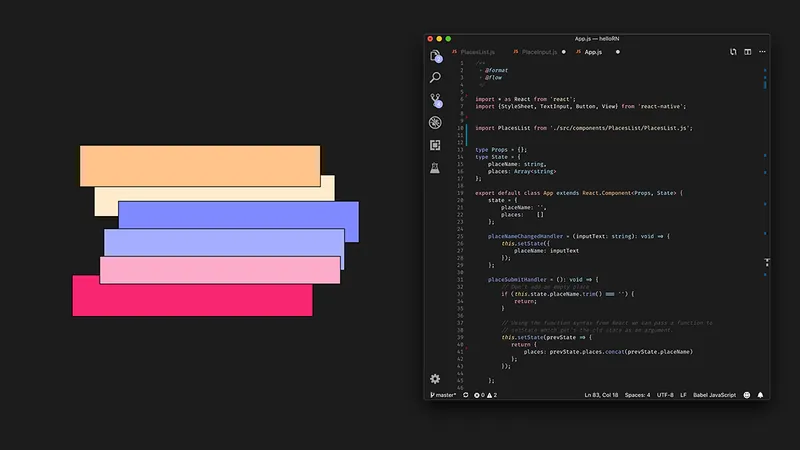Click the pink rectangle swatch
Image resolution: width=800 pixels, height=450 pixels.
[220, 270]
